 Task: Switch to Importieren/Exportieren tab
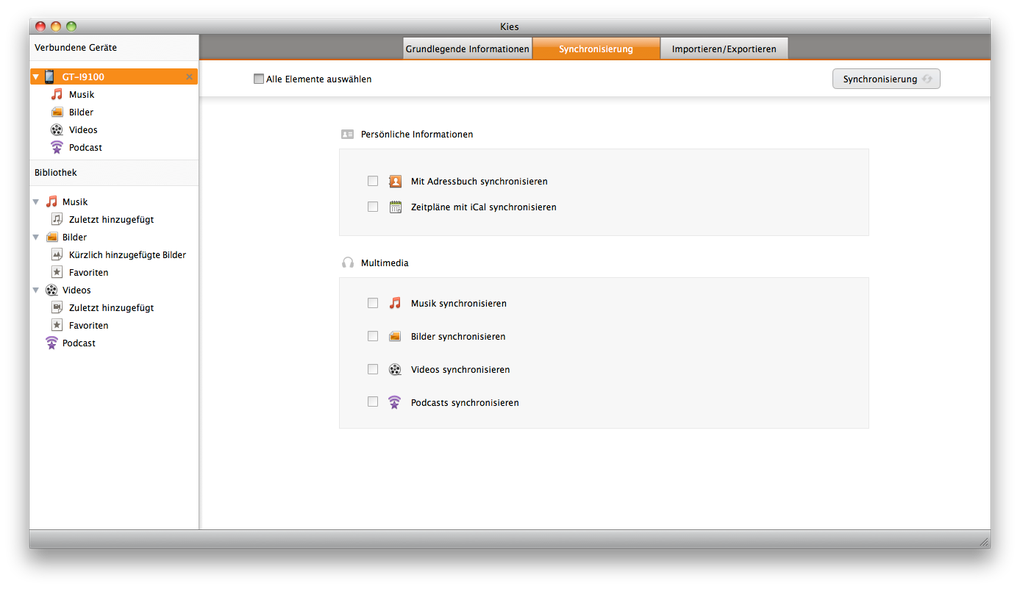pyautogui.click(x=724, y=49)
